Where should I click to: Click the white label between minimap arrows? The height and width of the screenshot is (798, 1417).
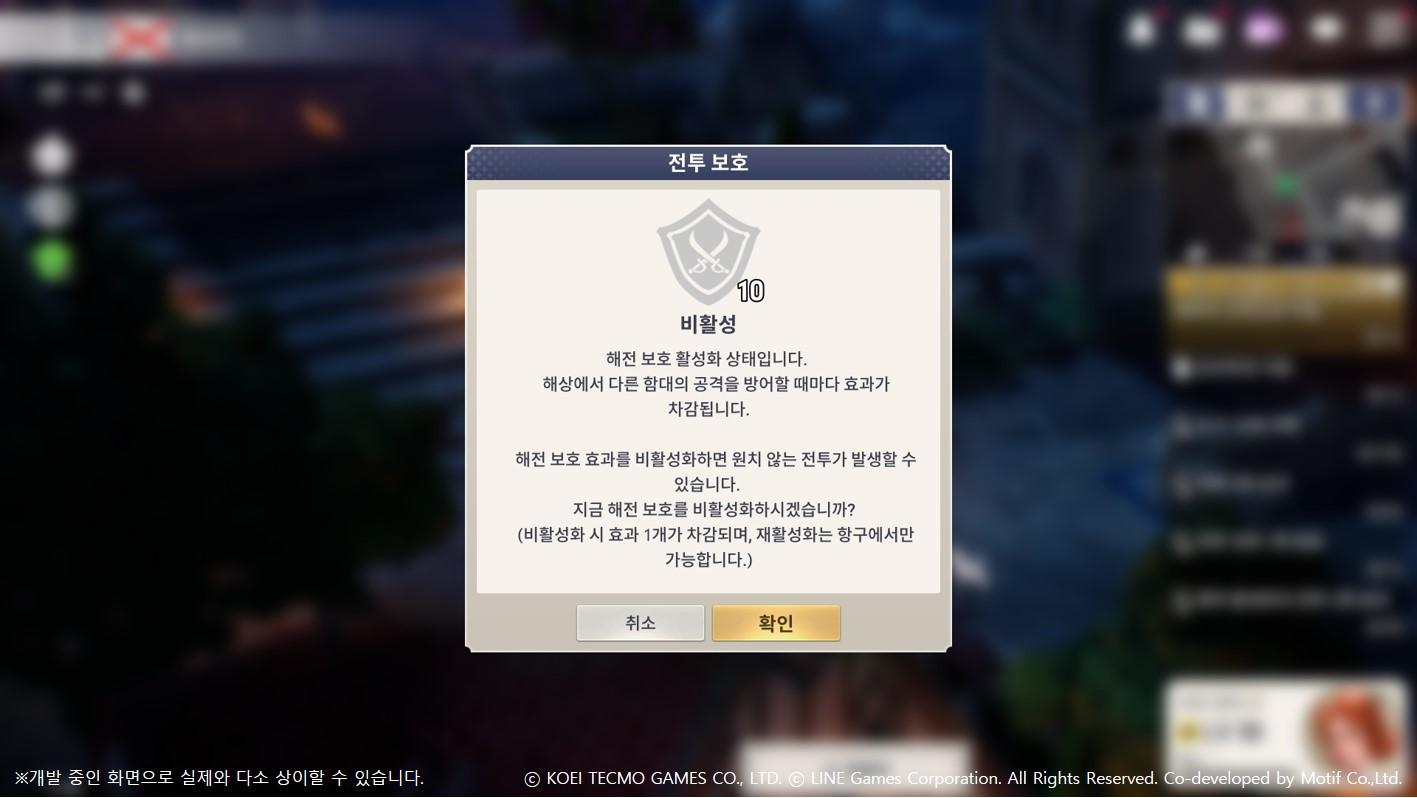tap(1286, 103)
